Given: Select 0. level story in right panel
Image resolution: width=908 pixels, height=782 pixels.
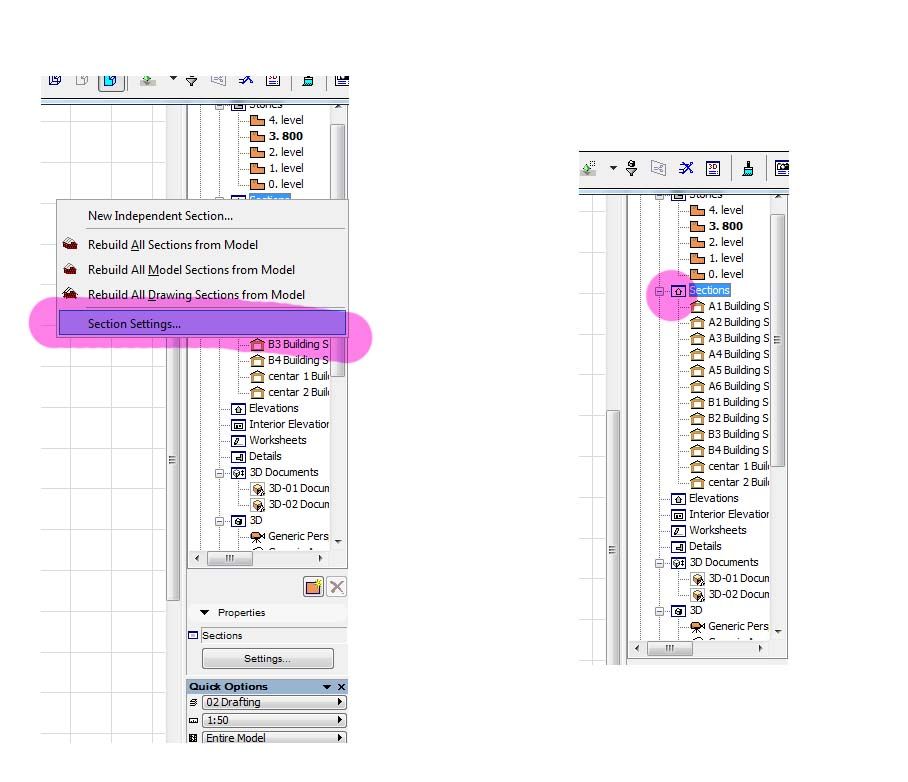Looking at the screenshot, I should coord(726,274).
